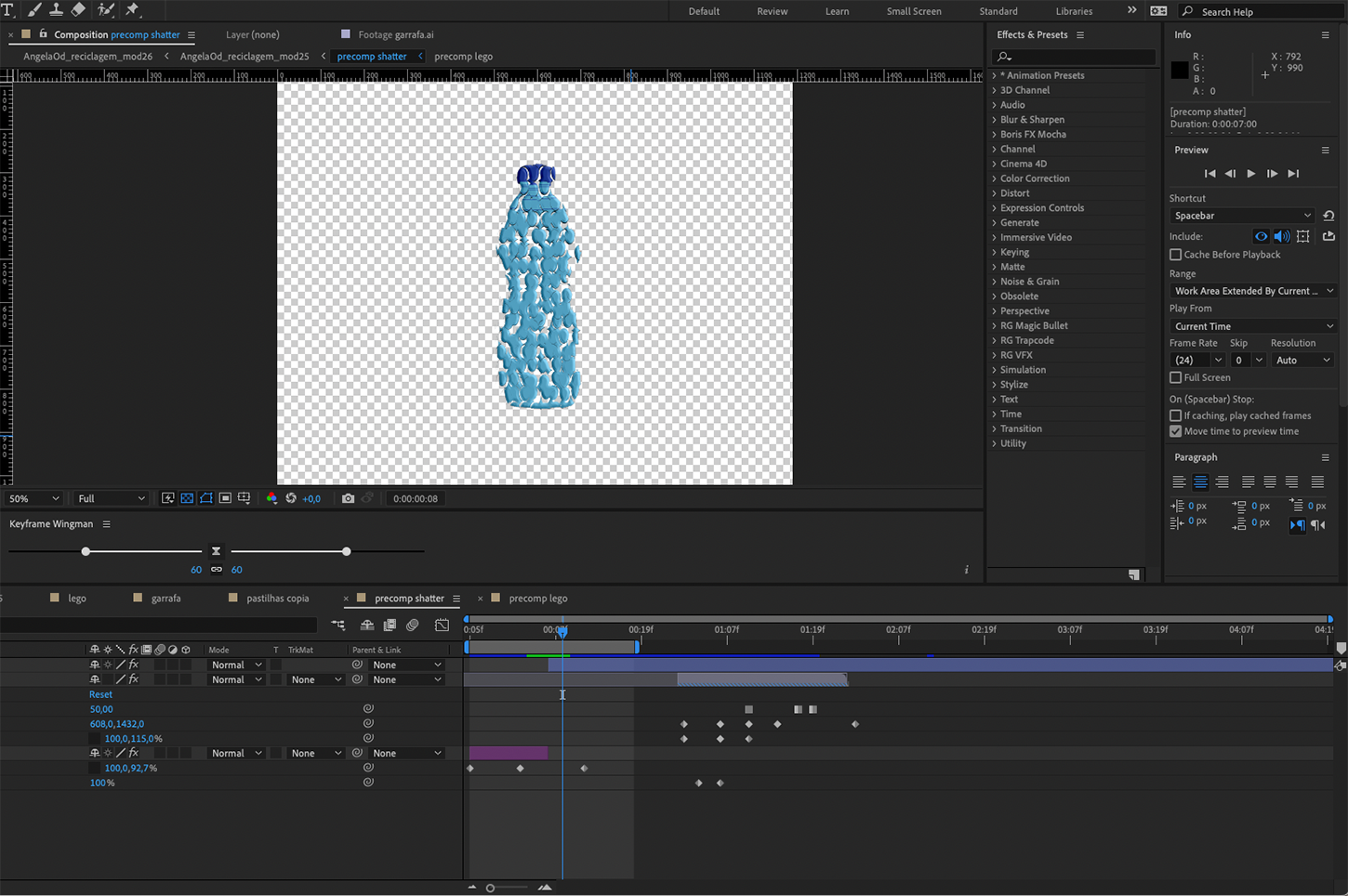Uncheck Move time to preview time
This screenshot has width=1348, height=896.
[x=1175, y=431]
